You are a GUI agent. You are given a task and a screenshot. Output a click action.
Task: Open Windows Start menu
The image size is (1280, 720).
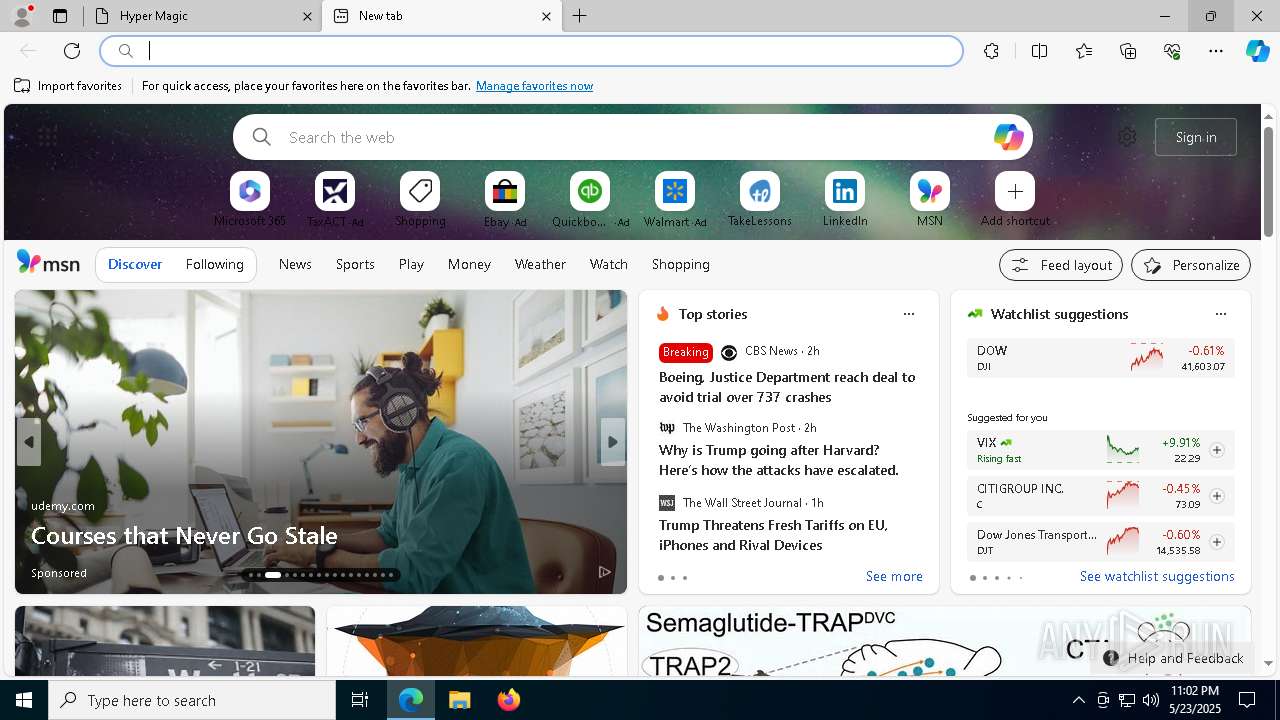24,700
